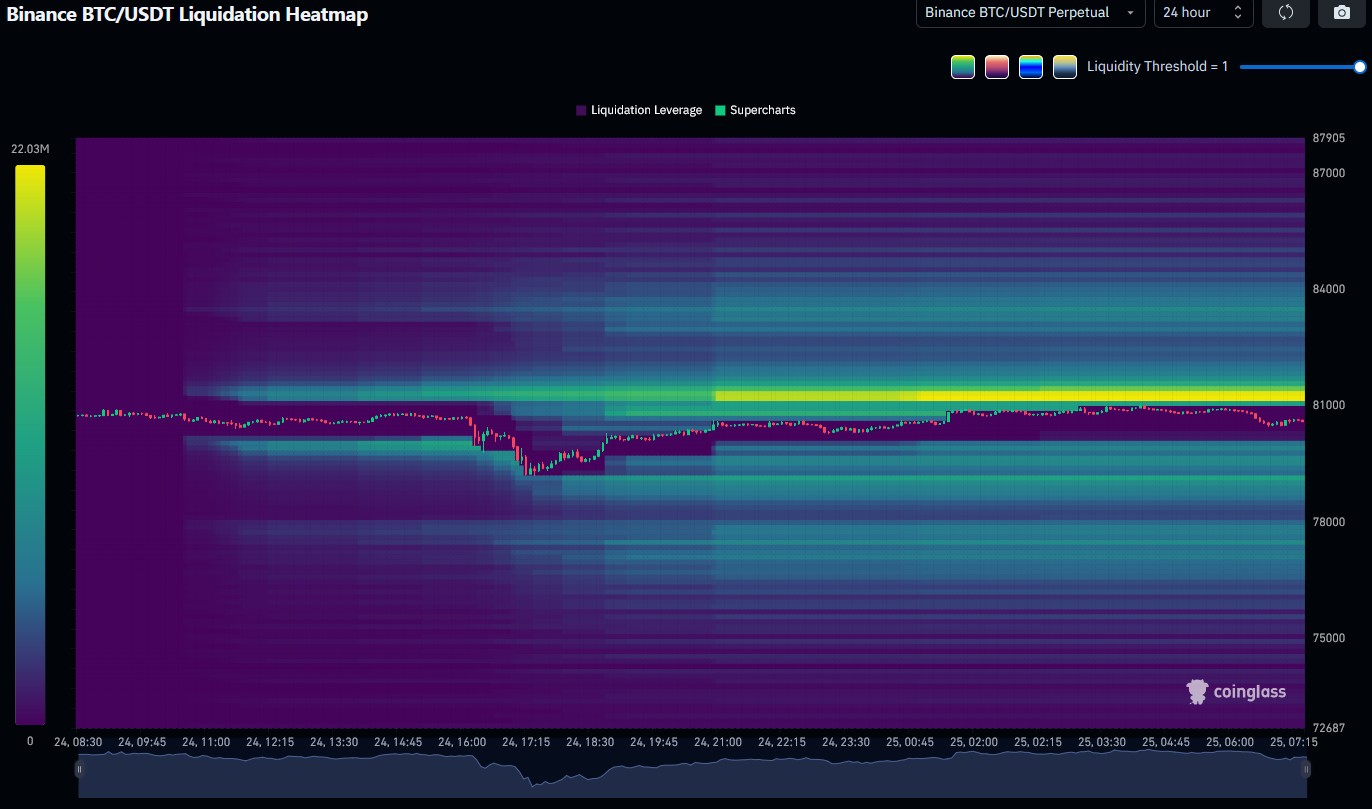Click the right handle of time range navigator
This screenshot has height=809, width=1372.
click(1306, 769)
